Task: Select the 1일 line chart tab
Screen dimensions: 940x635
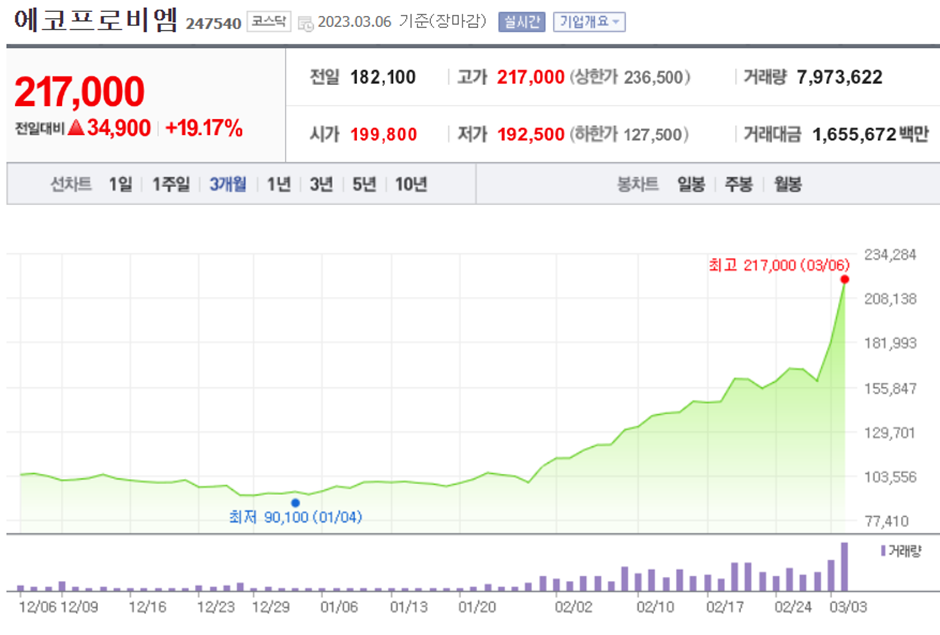Action: coord(120,184)
